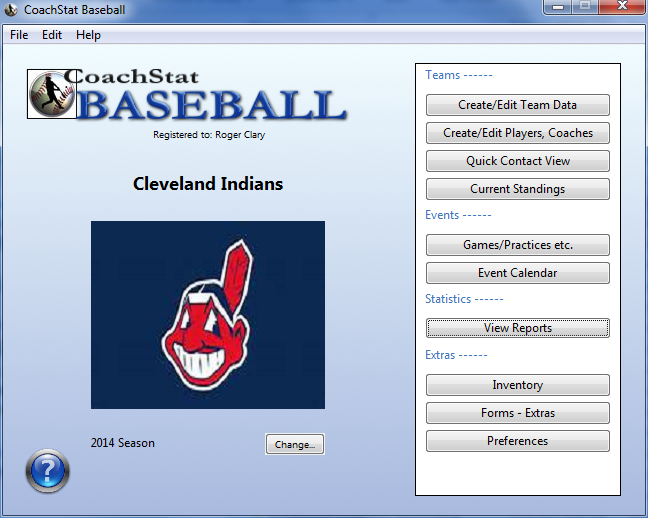Image resolution: width=648 pixels, height=518 pixels.
Task: Open the Event Calendar
Action: (517, 273)
